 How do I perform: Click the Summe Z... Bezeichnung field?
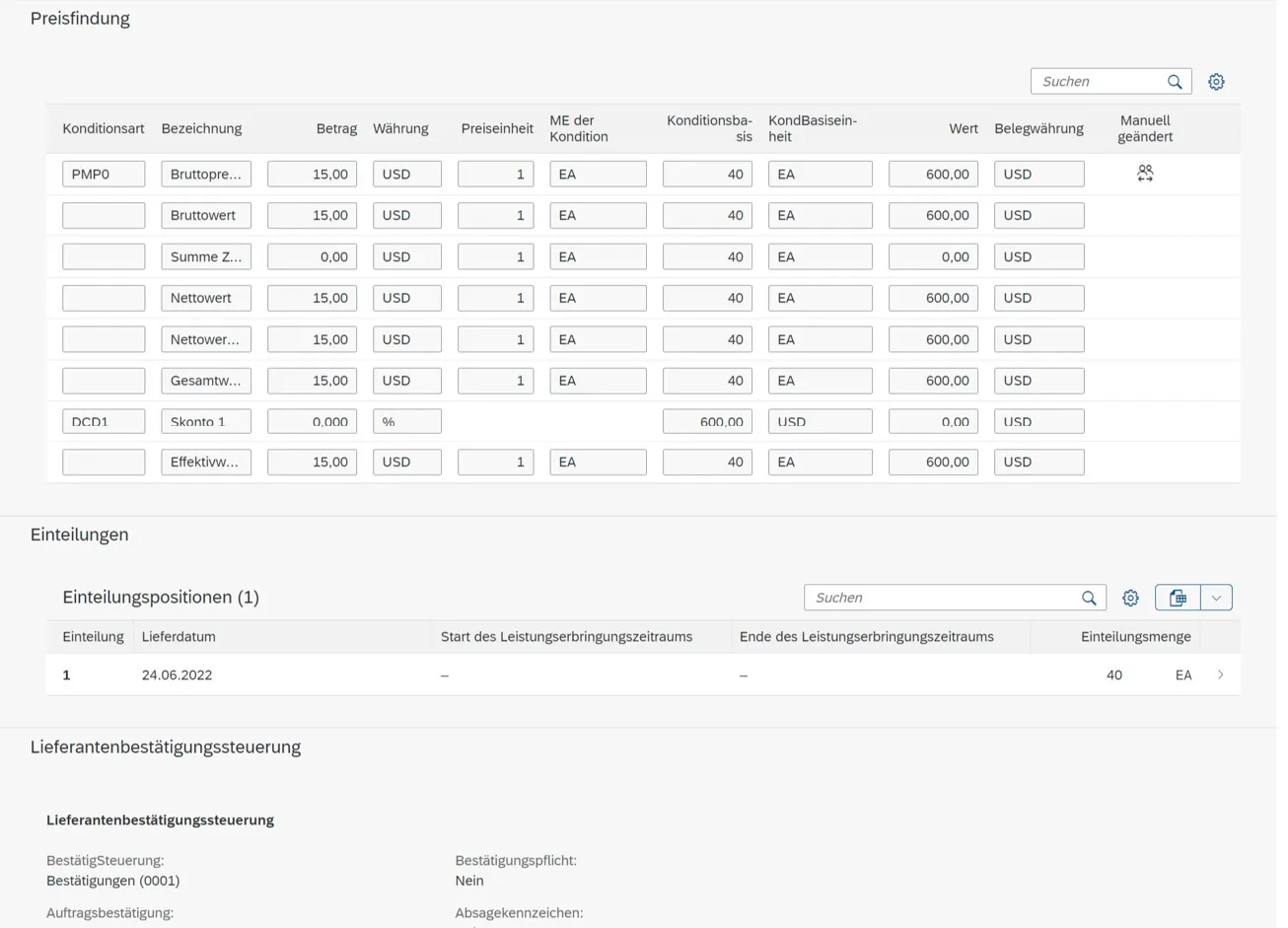pyautogui.click(x=206, y=256)
